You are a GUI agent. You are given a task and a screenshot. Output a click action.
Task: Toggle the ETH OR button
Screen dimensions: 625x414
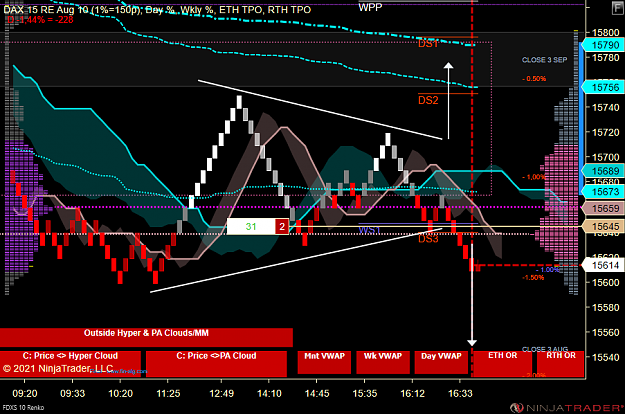point(502,363)
